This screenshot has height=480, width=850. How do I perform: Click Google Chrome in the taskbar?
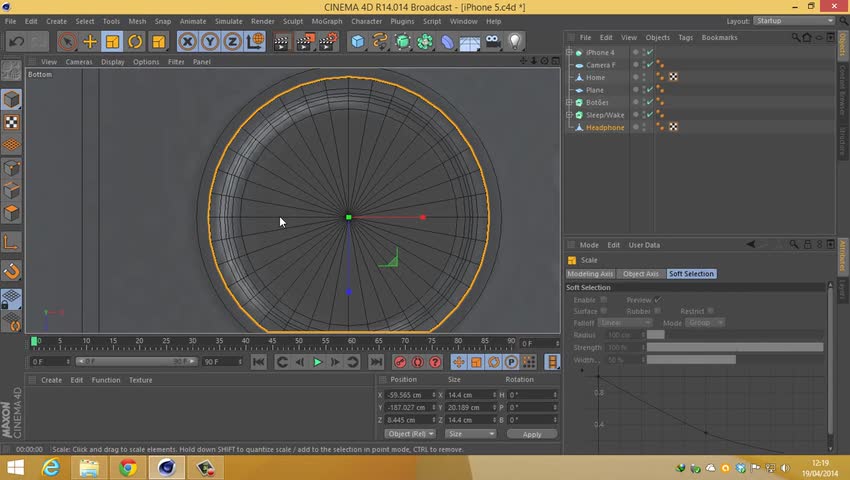pos(128,467)
